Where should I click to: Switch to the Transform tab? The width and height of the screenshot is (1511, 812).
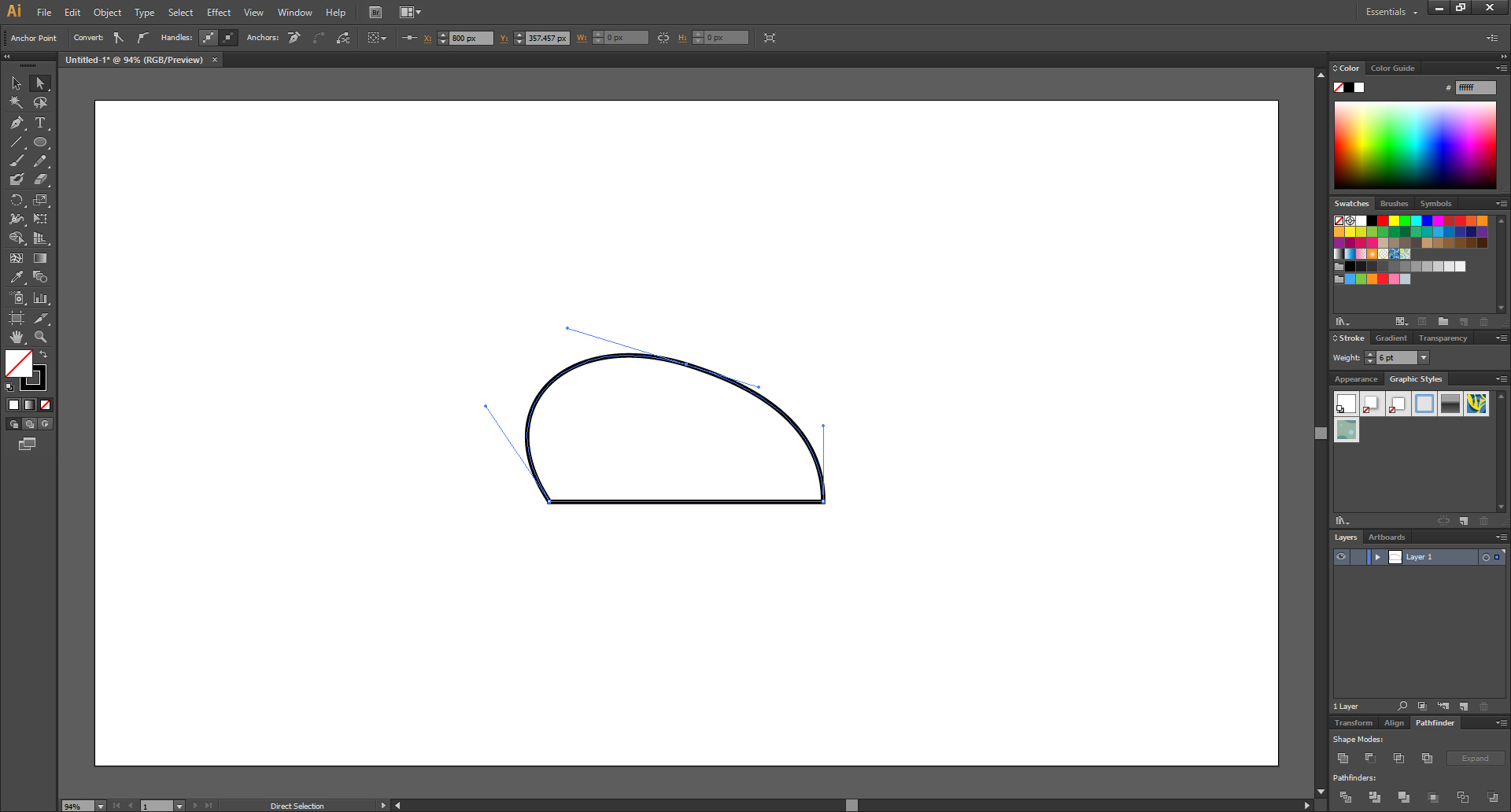[1353, 723]
